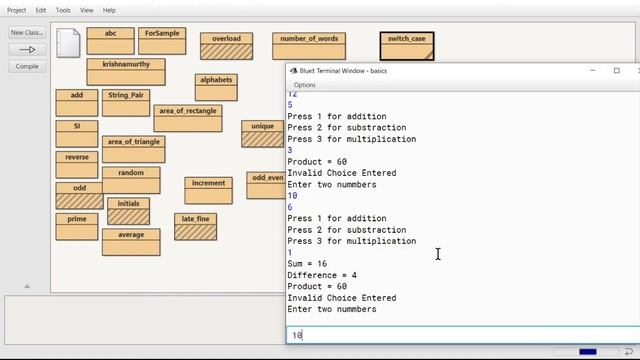Select the area_of_rectangle class

(188, 118)
